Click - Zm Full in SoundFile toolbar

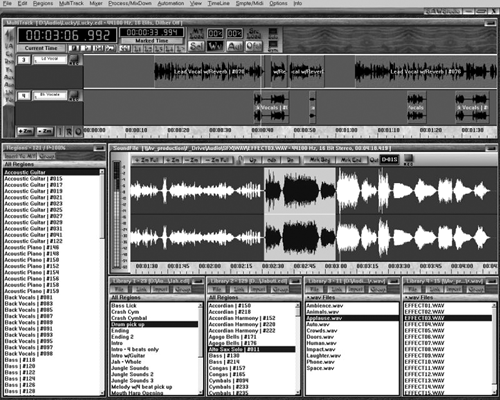point(216,160)
